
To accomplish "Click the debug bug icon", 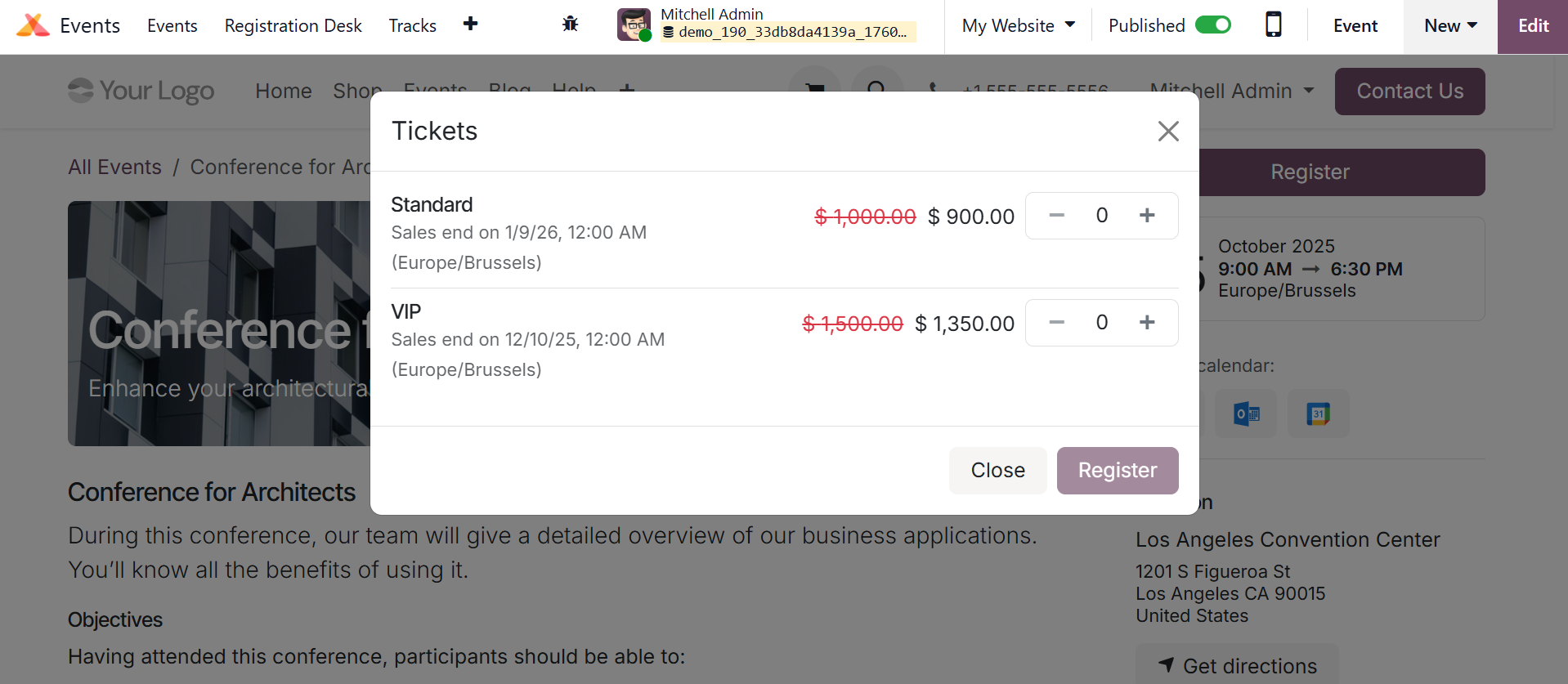I will click(570, 25).
